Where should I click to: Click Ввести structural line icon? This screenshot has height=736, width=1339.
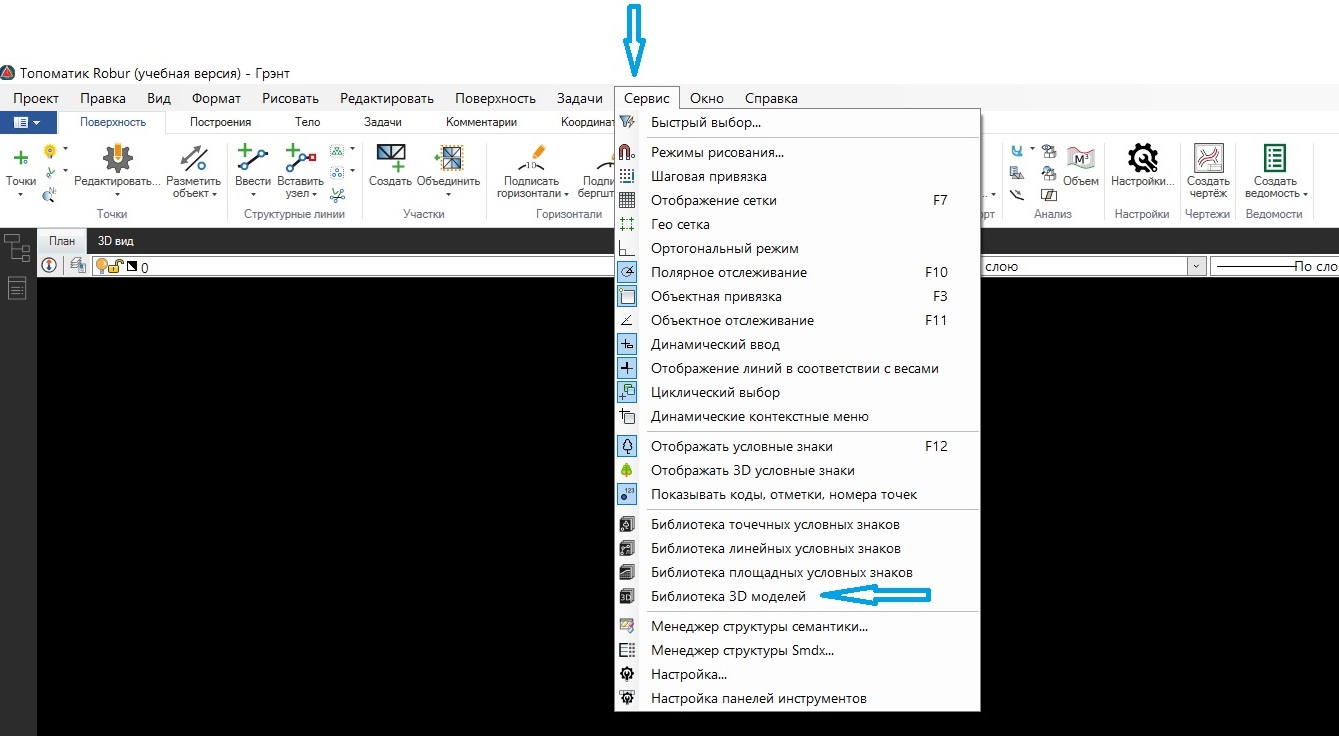tap(252, 160)
